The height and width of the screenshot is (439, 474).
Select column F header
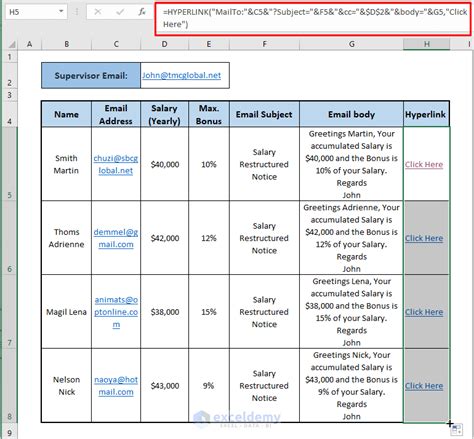(x=264, y=44)
